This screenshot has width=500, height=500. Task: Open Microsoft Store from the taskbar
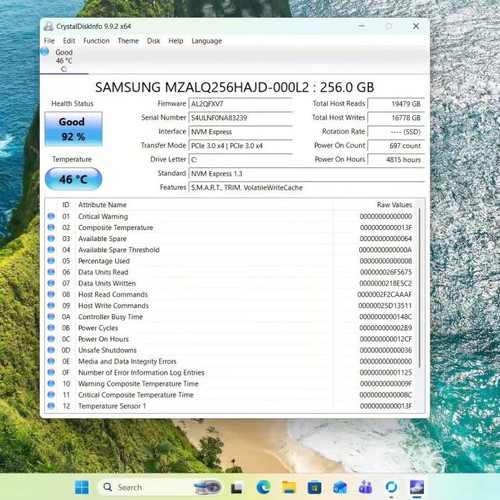click(x=314, y=488)
